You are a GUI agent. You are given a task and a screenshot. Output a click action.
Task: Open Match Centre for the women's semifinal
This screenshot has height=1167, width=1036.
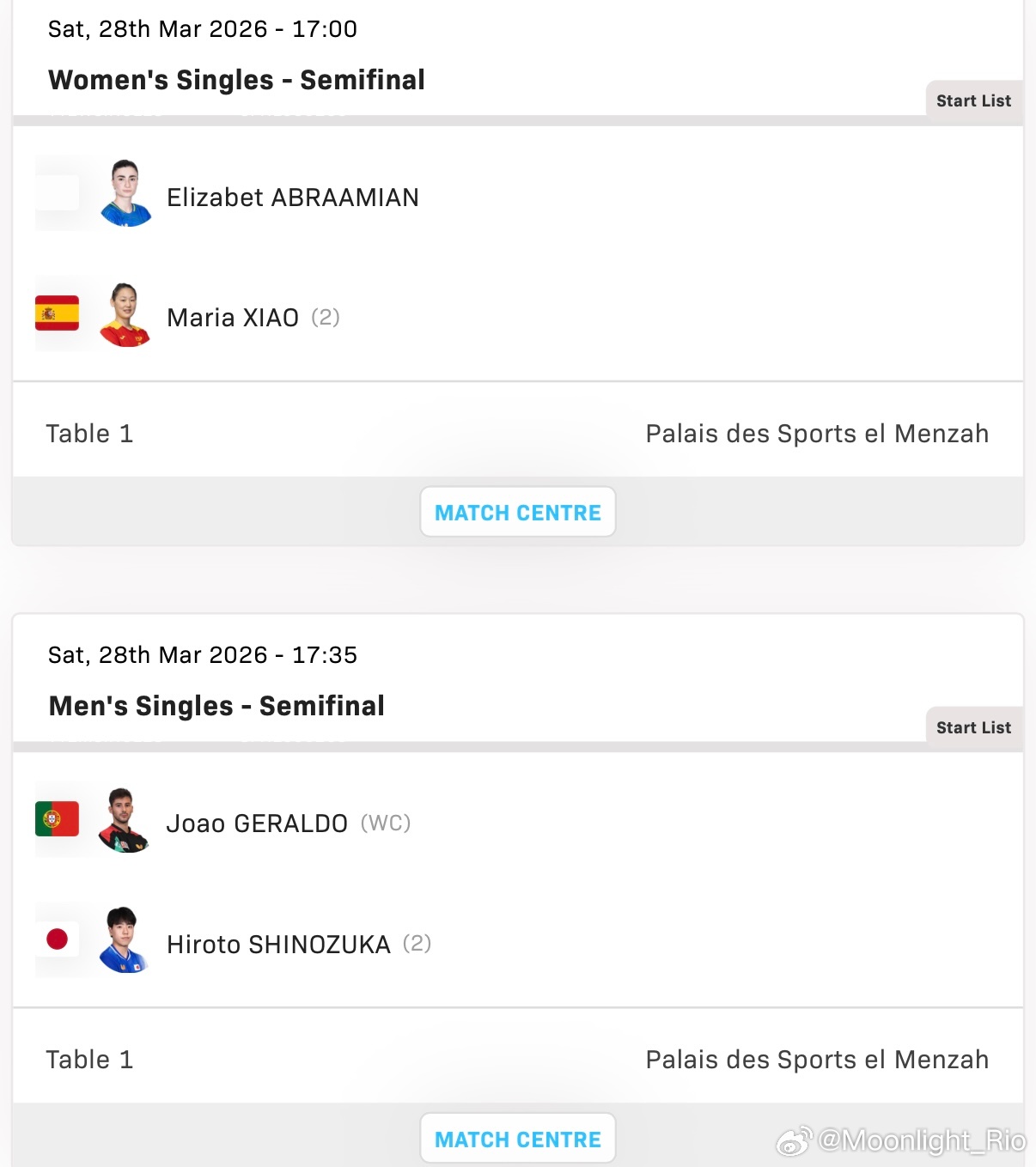[x=518, y=513]
